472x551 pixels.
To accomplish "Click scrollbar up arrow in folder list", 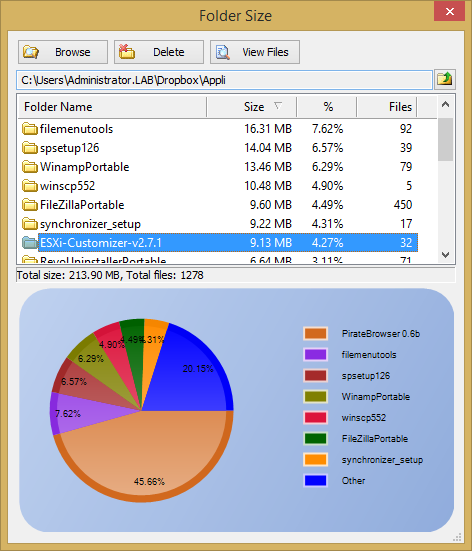I will (x=446, y=104).
